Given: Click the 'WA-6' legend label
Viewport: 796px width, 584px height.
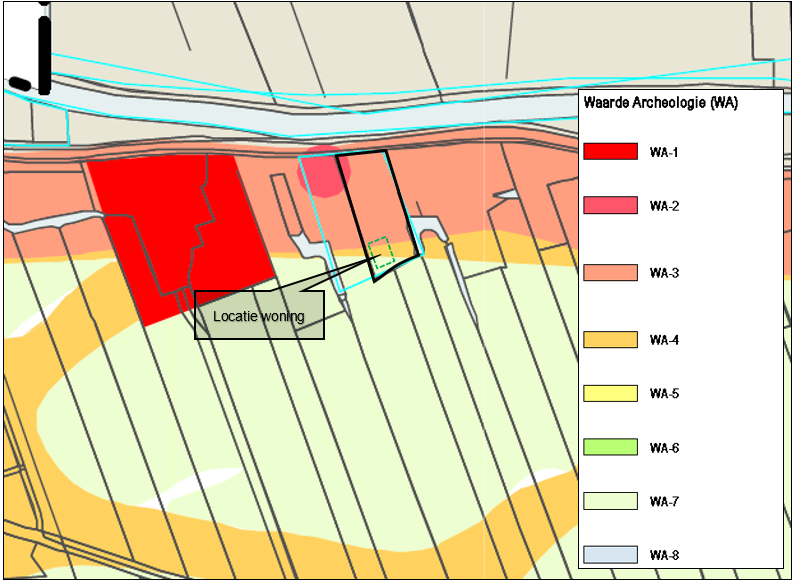Looking at the screenshot, I should 664,448.
